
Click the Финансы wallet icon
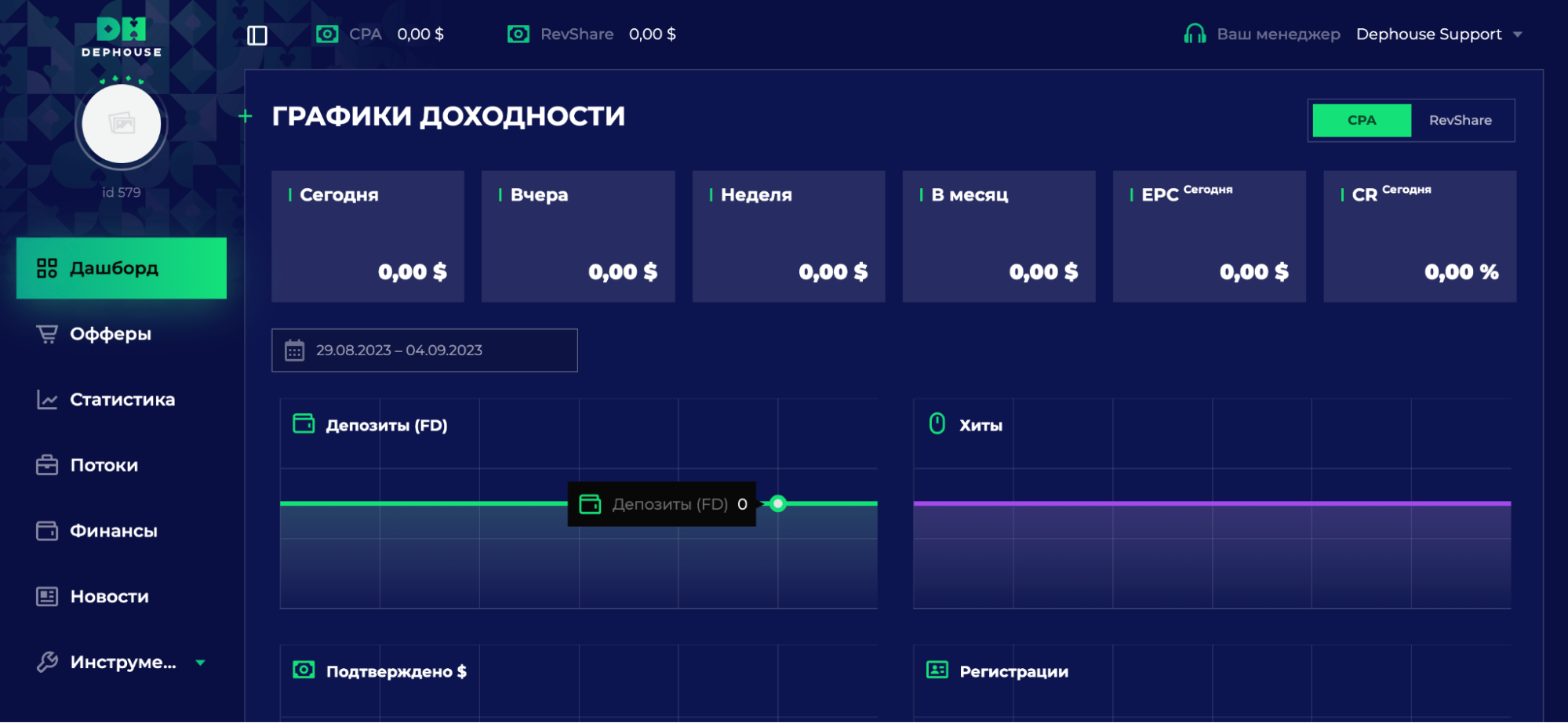point(47,531)
